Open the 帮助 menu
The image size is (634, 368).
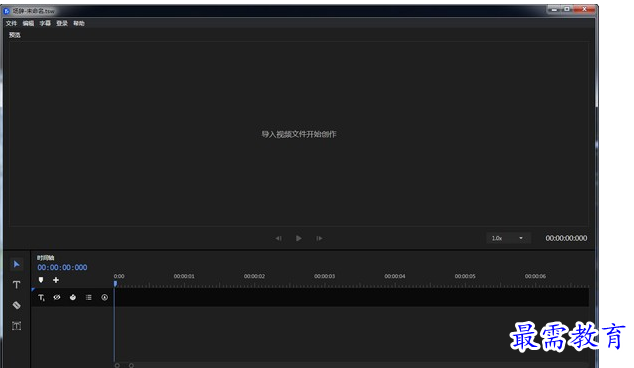[x=79, y=23]
